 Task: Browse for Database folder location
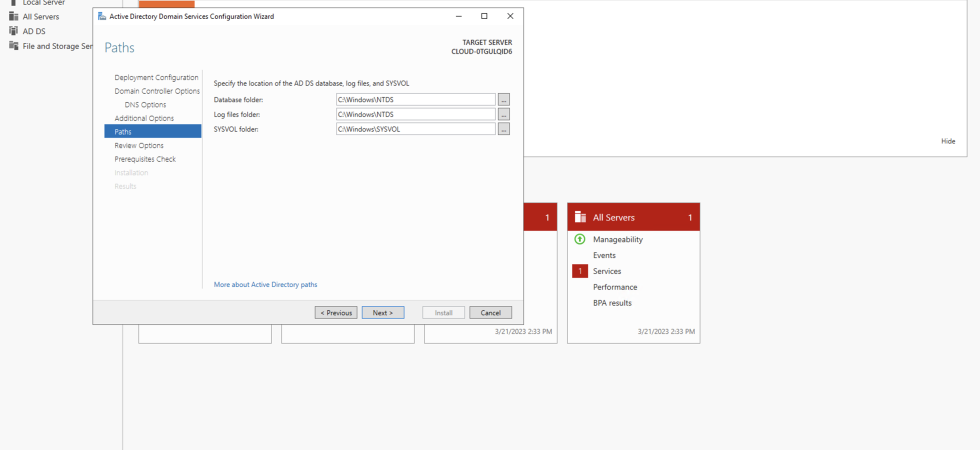504,99
